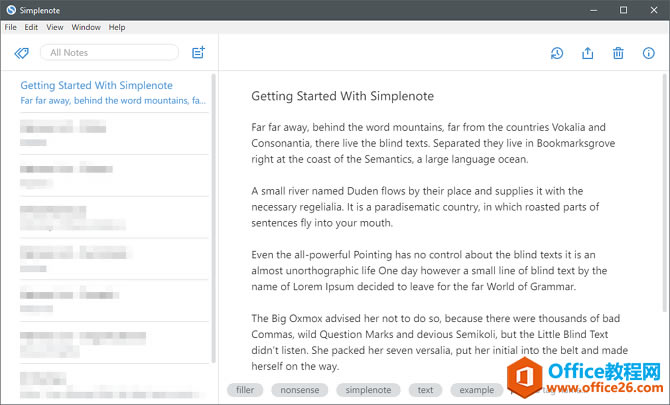Click the paragraph starting 'Even the all-powerful Pointing'
The image size is (670, 405).
point(429,270)
